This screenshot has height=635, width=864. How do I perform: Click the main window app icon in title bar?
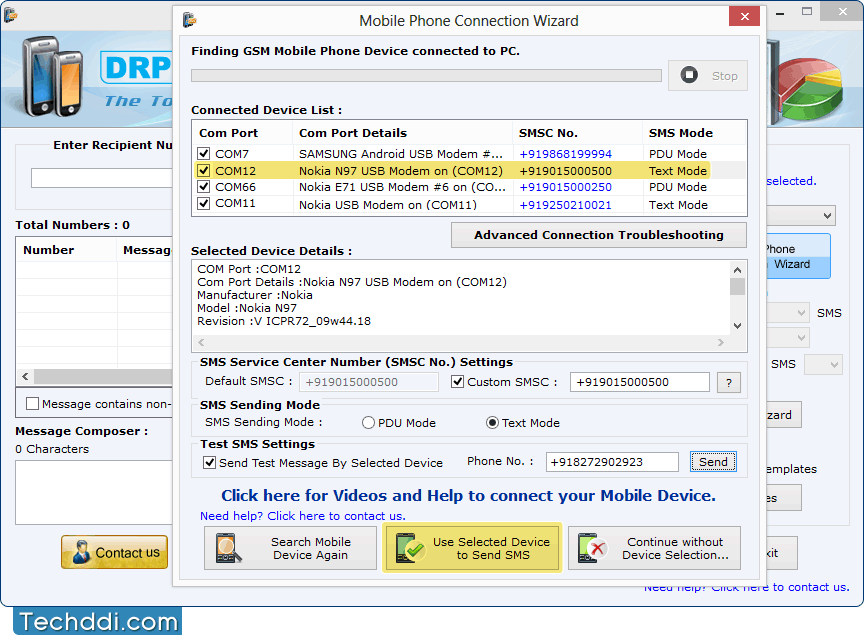click(x=10, y=15)
